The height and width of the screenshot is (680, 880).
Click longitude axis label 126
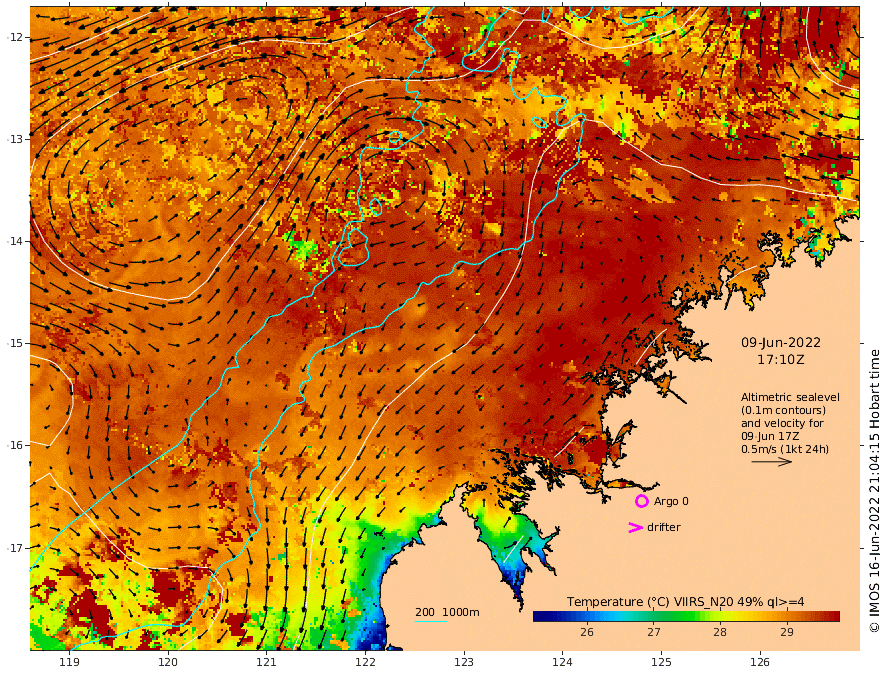tap(760, 662)
